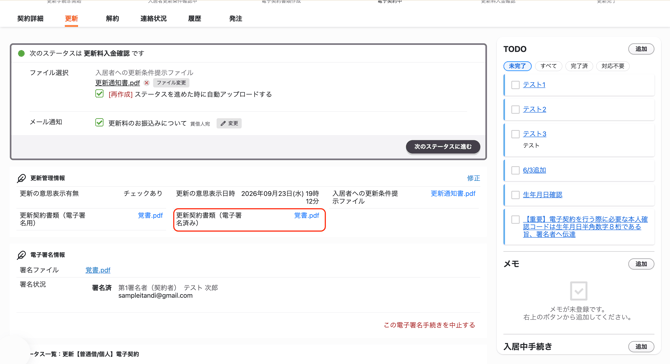
Task: Filter TODO list by すべて
Action: coord(549,66)
